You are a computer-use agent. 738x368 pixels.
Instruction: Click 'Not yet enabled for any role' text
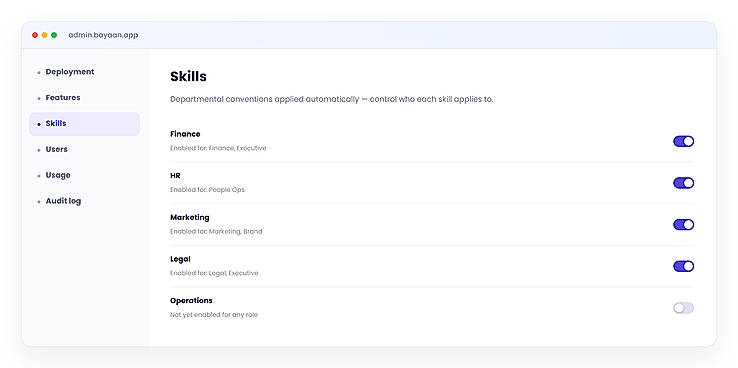[214, 315]
